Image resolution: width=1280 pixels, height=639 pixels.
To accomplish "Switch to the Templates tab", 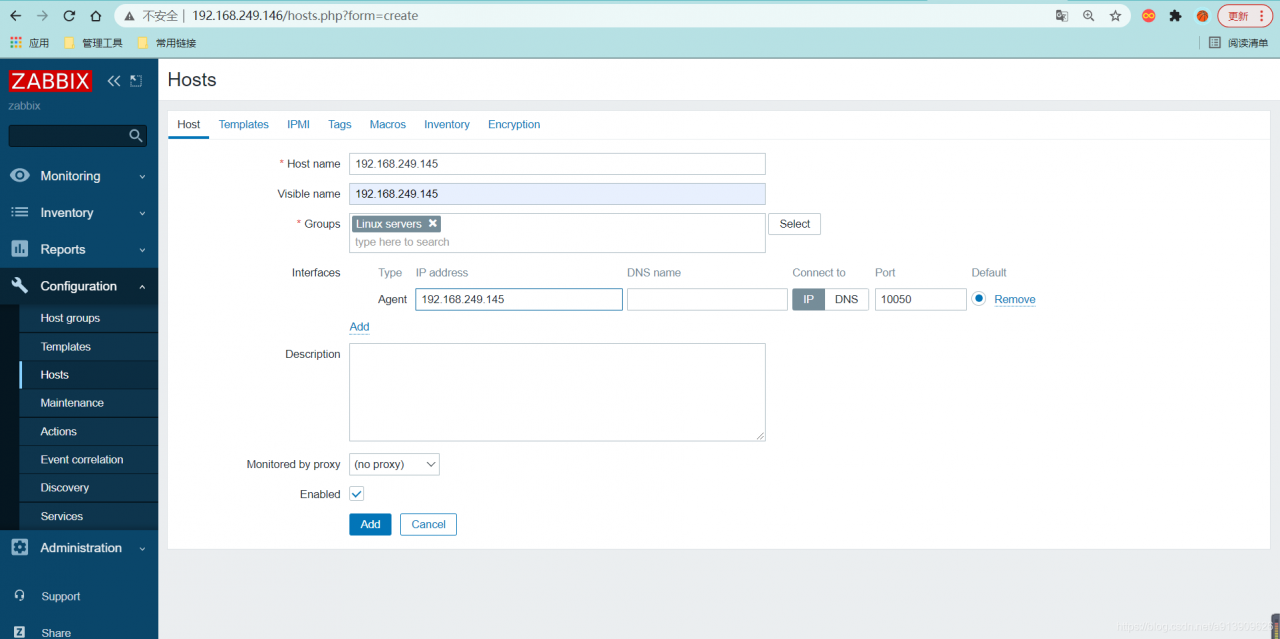I will tap(244, 124).
